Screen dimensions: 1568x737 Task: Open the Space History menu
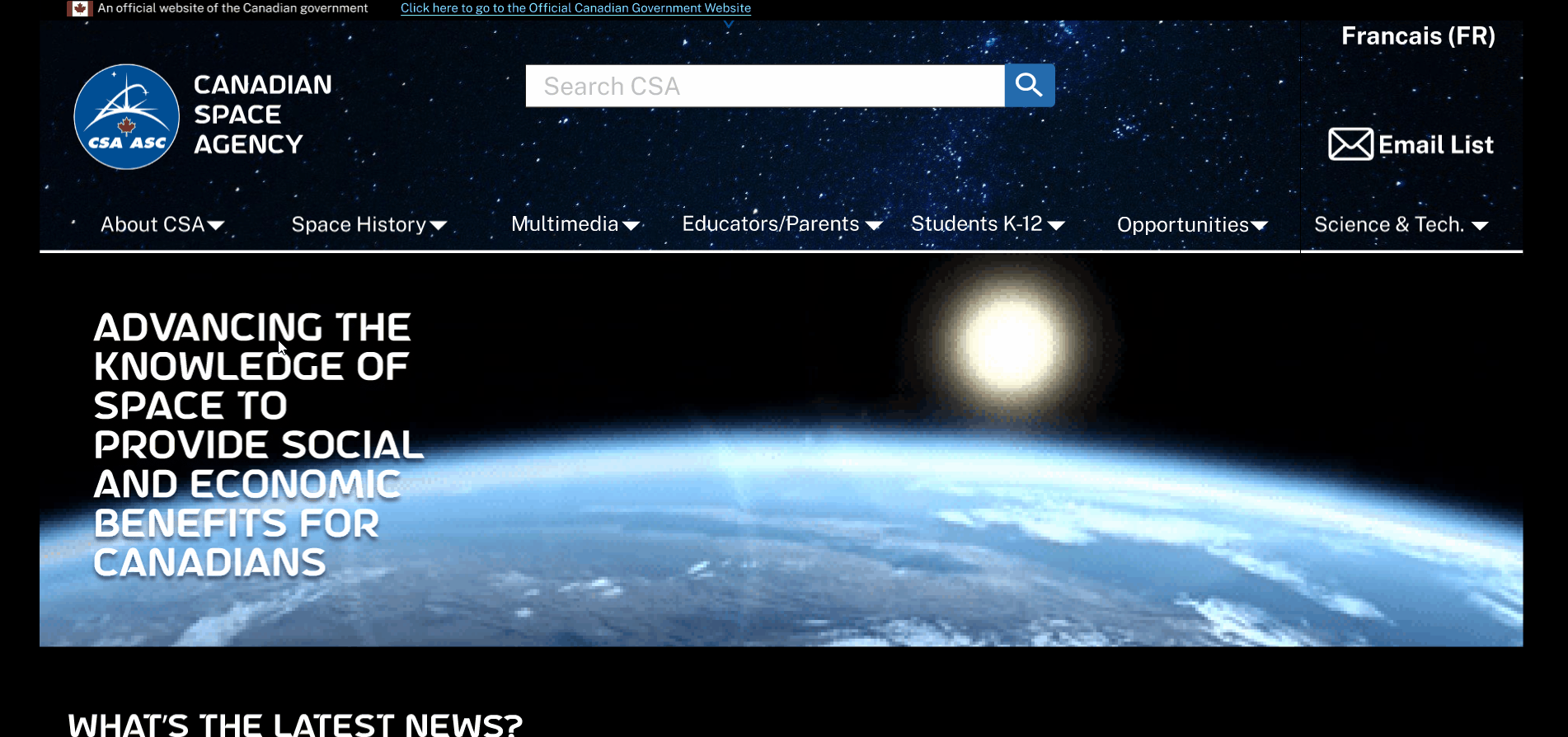click(x=369, y=224)
